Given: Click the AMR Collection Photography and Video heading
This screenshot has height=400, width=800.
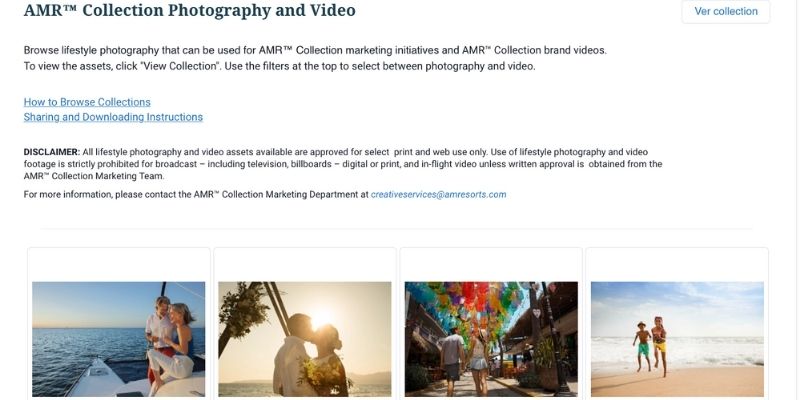Looking at the screenshot, I should pyautogui.click(x=189, y=11).
